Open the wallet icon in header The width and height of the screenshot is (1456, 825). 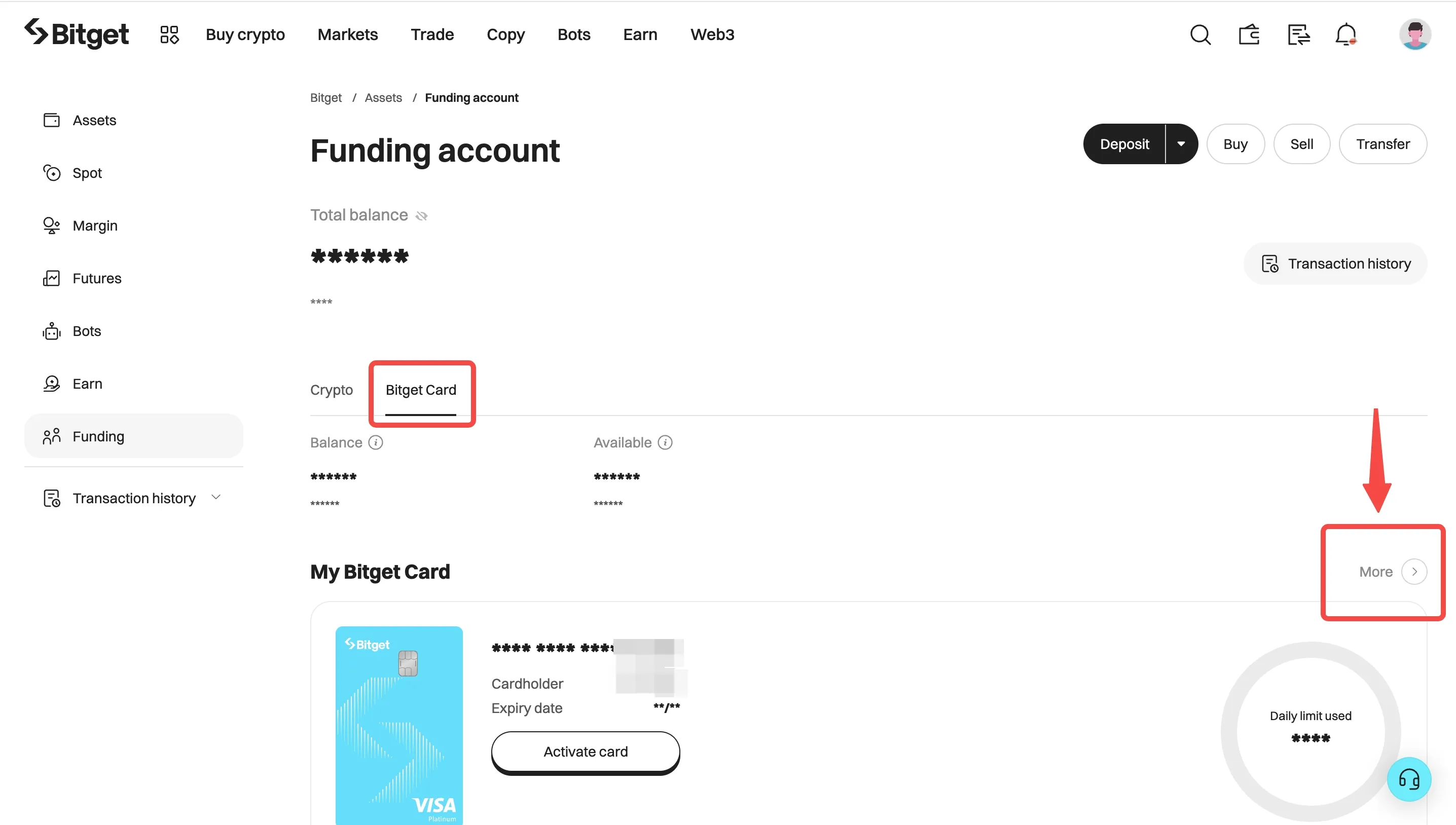tap(1249, 34)
